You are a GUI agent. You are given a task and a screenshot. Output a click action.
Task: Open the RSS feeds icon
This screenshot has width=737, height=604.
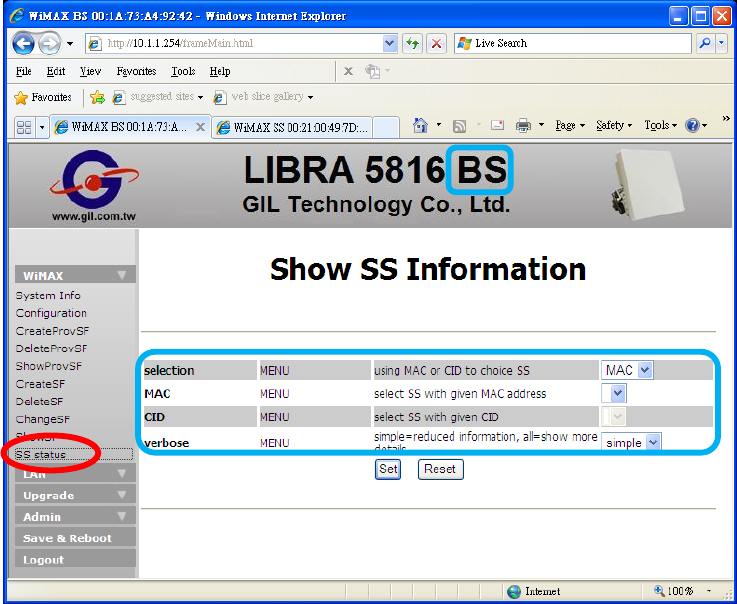point(459,126)
